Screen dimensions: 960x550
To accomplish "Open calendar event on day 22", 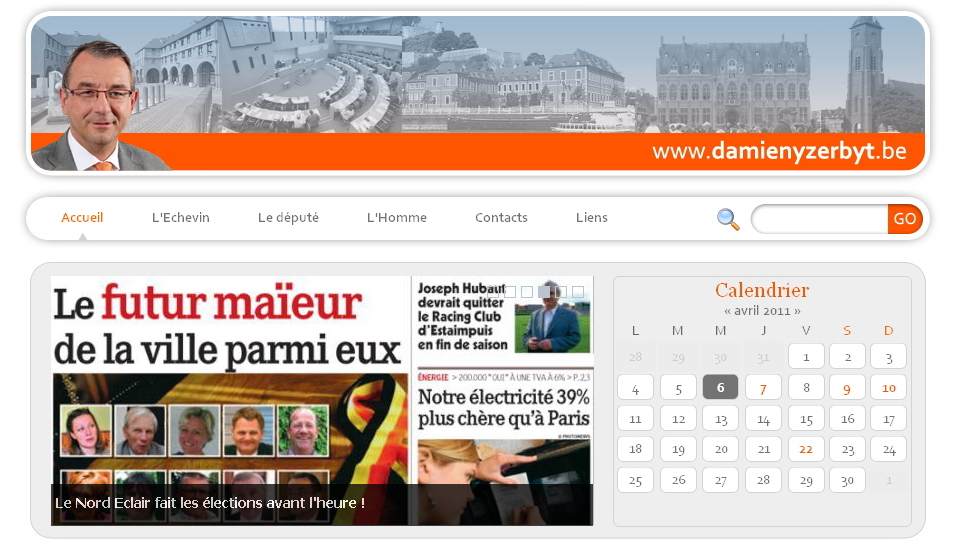I will (805, 449).
